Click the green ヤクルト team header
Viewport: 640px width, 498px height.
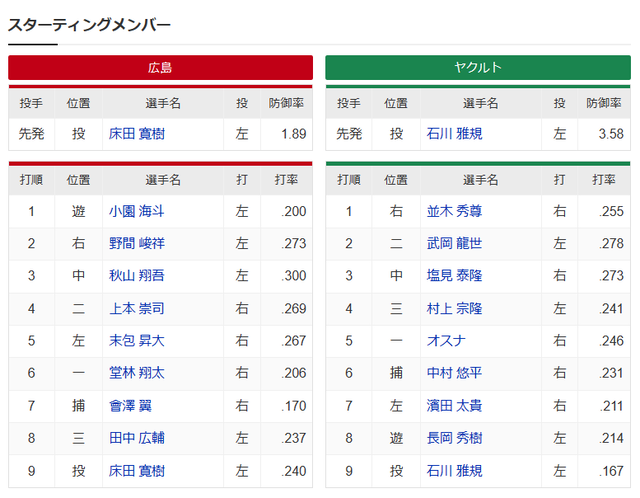478,67
